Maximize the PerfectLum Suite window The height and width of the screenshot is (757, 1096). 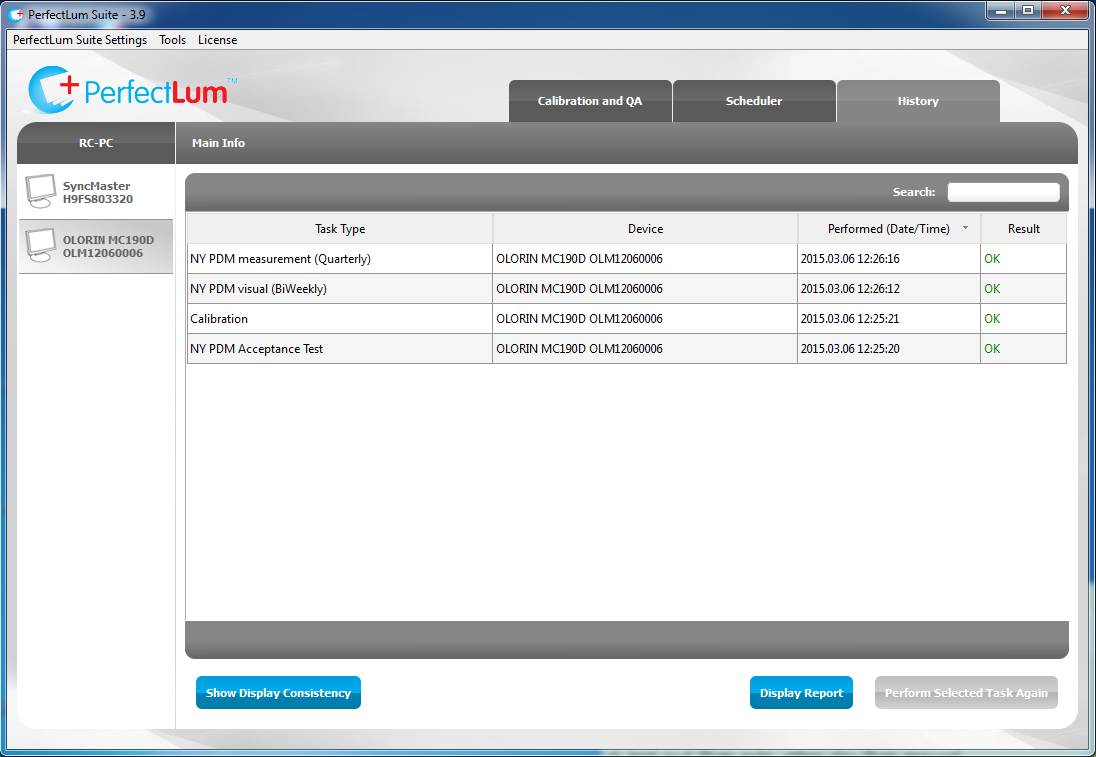click(1028, 10)
